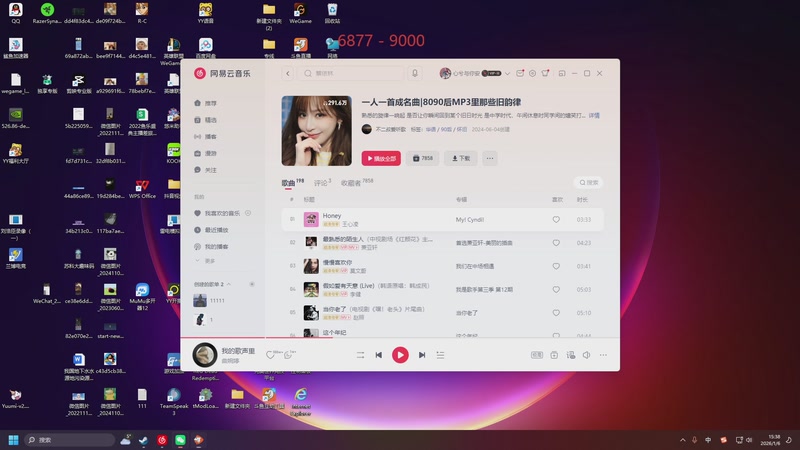Switch to mini player mode icon
The image size is (800, 450).
pyautogui.click(x=562, y=73)
